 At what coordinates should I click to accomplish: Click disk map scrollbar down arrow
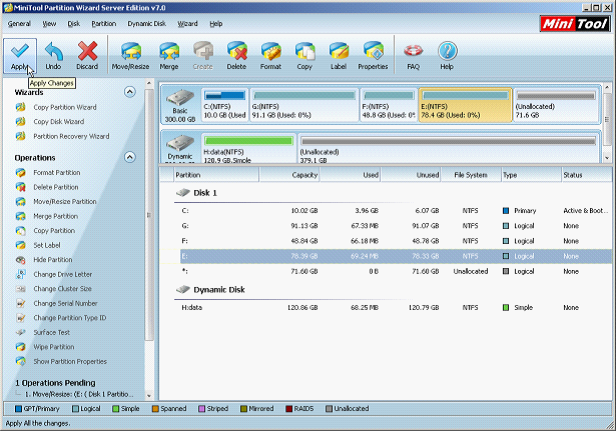tap(607, 158)
